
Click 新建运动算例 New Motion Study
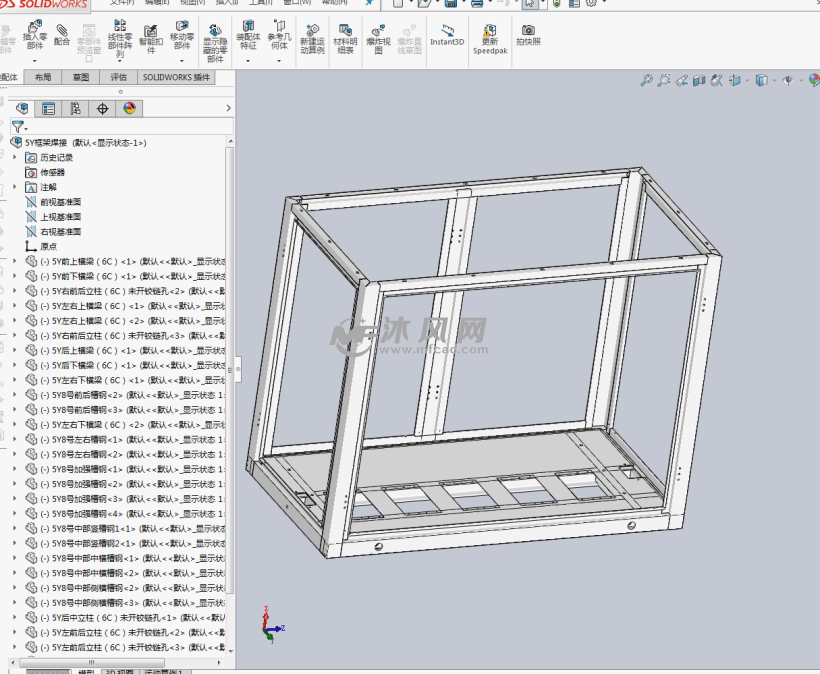coord(312,39)
